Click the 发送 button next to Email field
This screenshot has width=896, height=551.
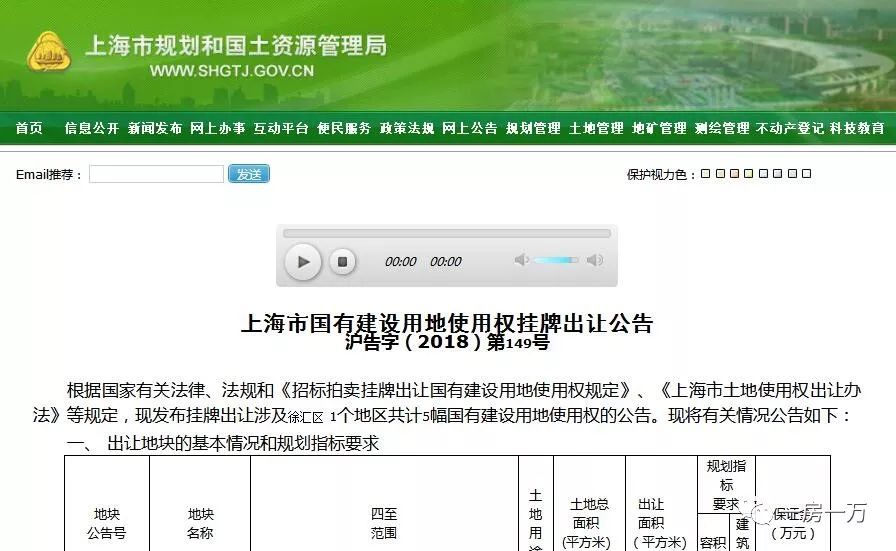click(x=249, y=174)
